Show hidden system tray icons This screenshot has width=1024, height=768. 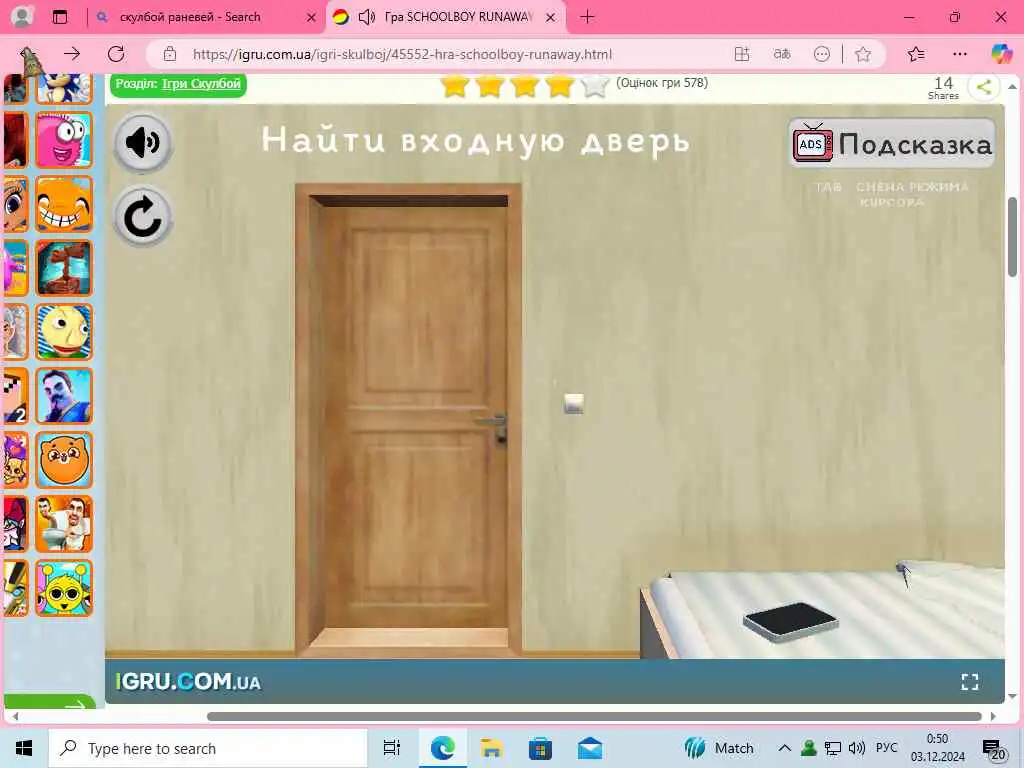[x=784, y=748]
